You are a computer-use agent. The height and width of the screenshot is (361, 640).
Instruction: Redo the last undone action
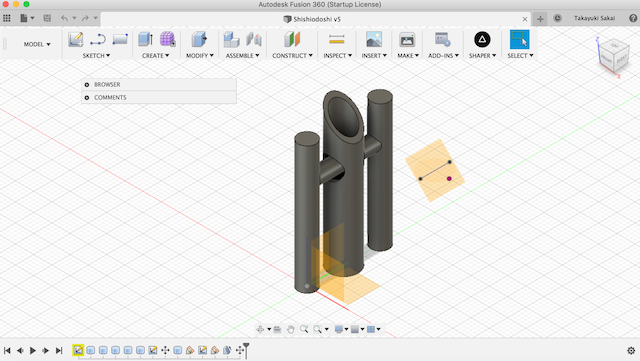85,18
